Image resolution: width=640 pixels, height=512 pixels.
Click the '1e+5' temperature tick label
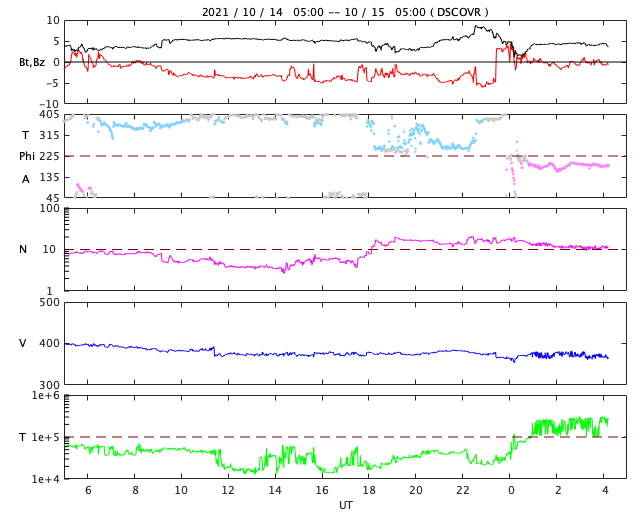point(46,437)
